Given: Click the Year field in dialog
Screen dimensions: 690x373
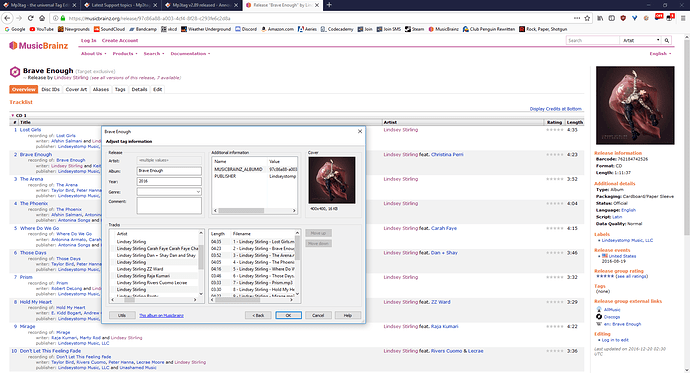Looking at the screenshot, I should tap(169, 181).
